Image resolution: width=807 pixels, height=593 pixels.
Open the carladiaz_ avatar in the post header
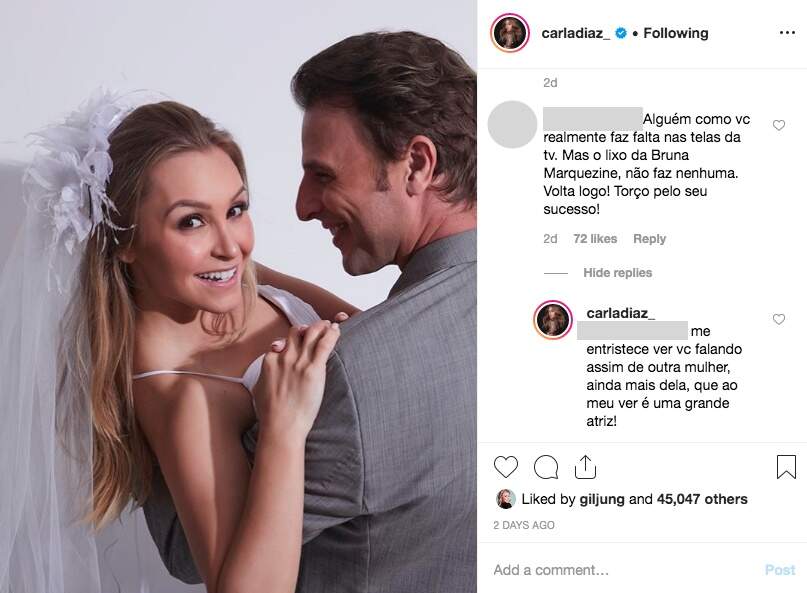pyautogui.click(x=509, y=33)
